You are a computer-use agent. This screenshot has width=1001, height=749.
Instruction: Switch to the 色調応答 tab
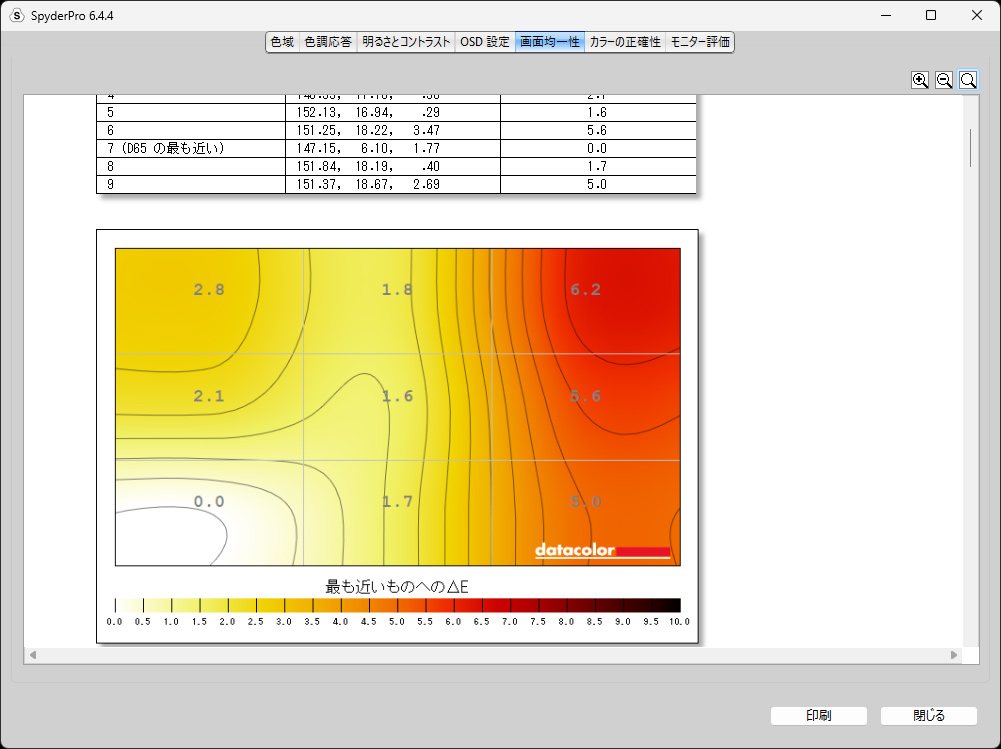[x=327, y=42]
